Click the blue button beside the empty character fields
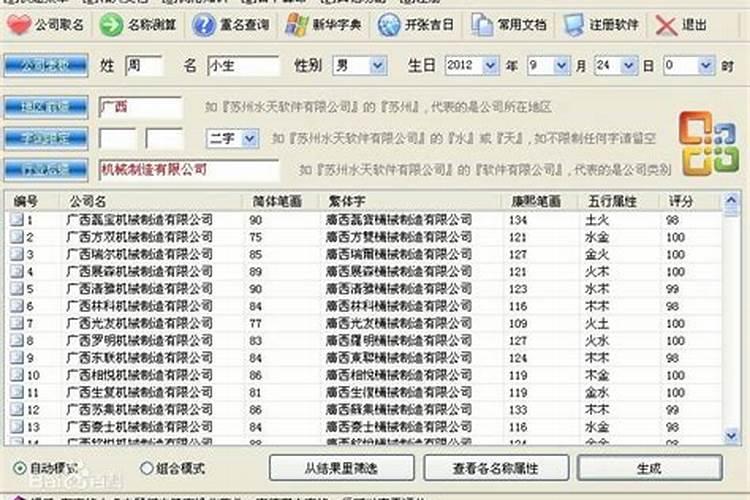 [x=46, y=139]
